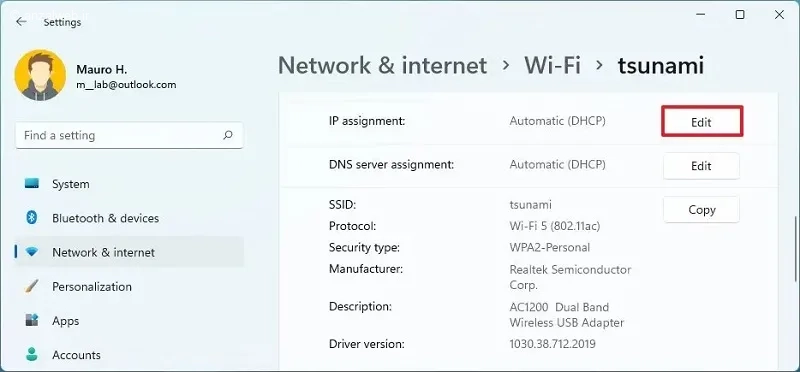The width and height of the screenshot is (800, 372).
Task: Click the Accounts person icon
Action: pyautogui.click(x=32, y=354)
